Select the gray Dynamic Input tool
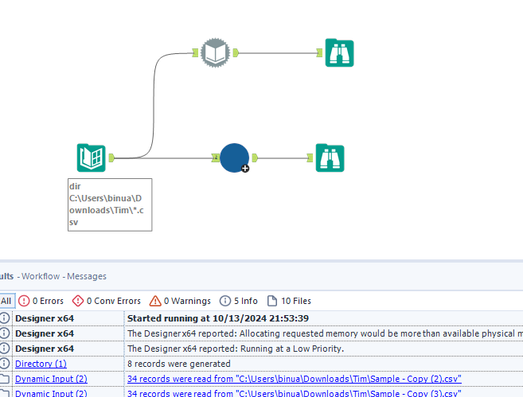The image size is (523, 397). 215,53
